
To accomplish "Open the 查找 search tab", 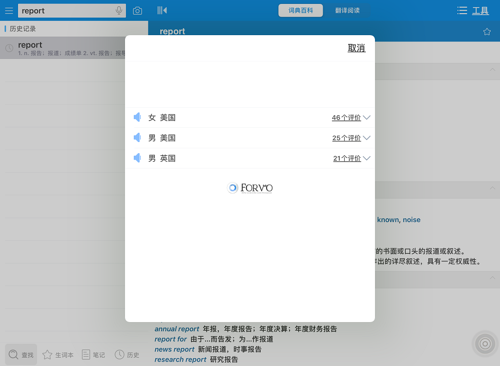I will click(21, 355).
